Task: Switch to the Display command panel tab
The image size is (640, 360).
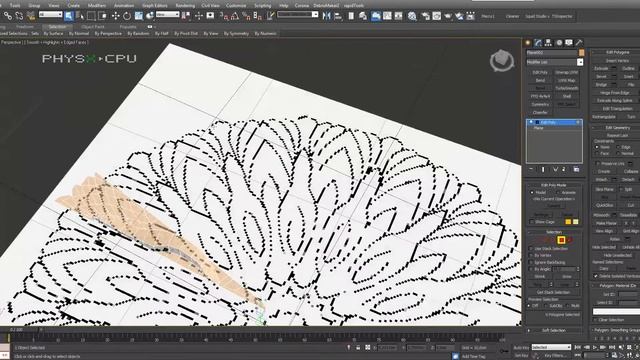Action: [x=569, y=42]
